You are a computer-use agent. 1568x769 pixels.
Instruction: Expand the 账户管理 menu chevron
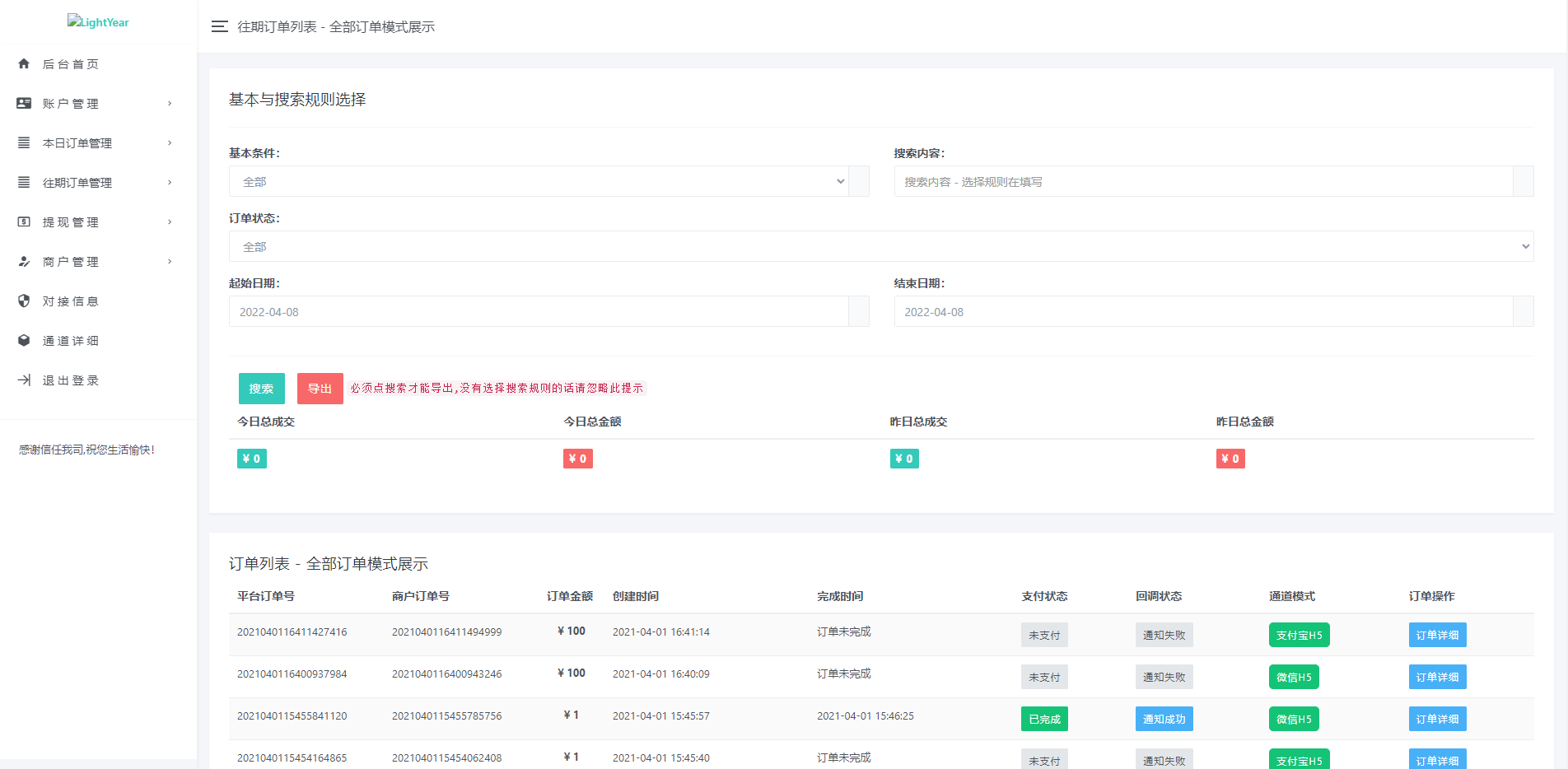[x=170, y=103]
